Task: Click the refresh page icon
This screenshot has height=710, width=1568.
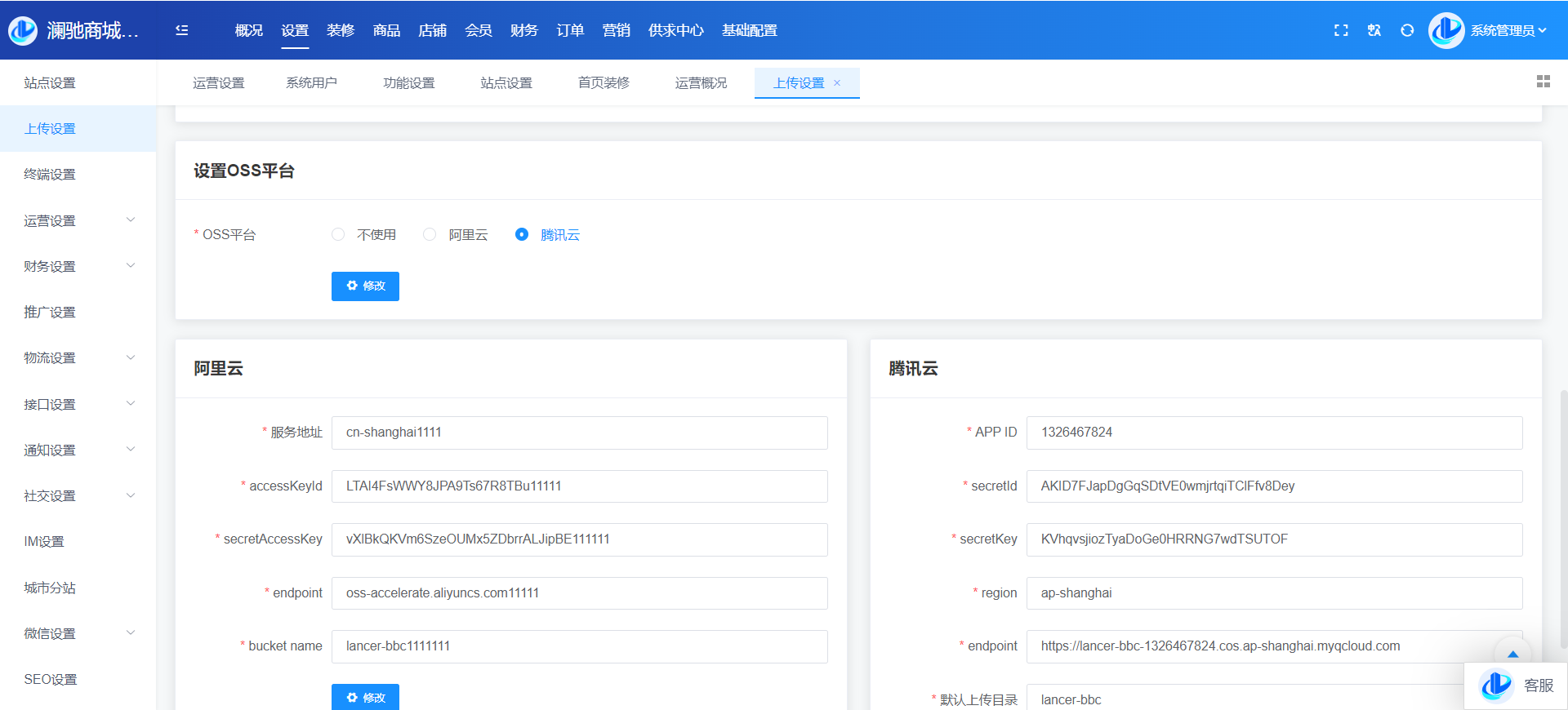Action: 1407,30
